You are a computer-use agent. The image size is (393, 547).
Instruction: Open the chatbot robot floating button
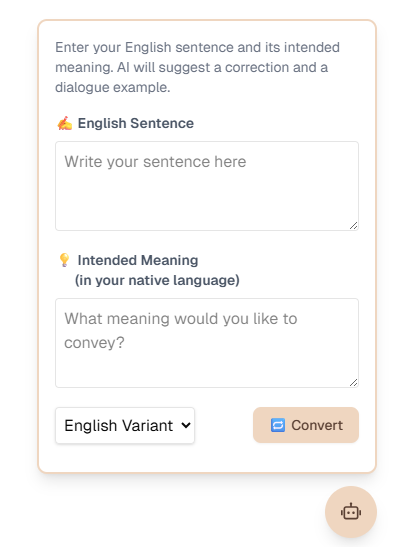coord(350,512)
